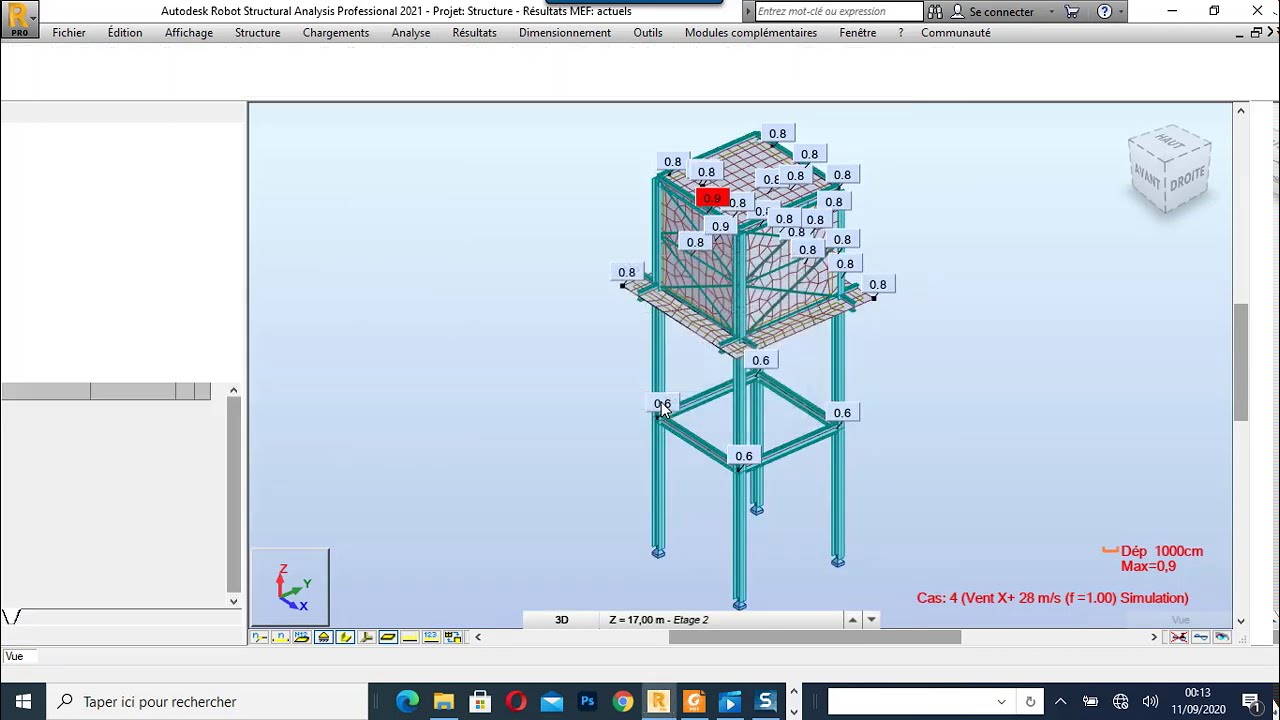Click the horizontal scrollbar thumb in the view
Viewport: 1280px width, 720px height.
pyautogui.click(x=815, y=637)
